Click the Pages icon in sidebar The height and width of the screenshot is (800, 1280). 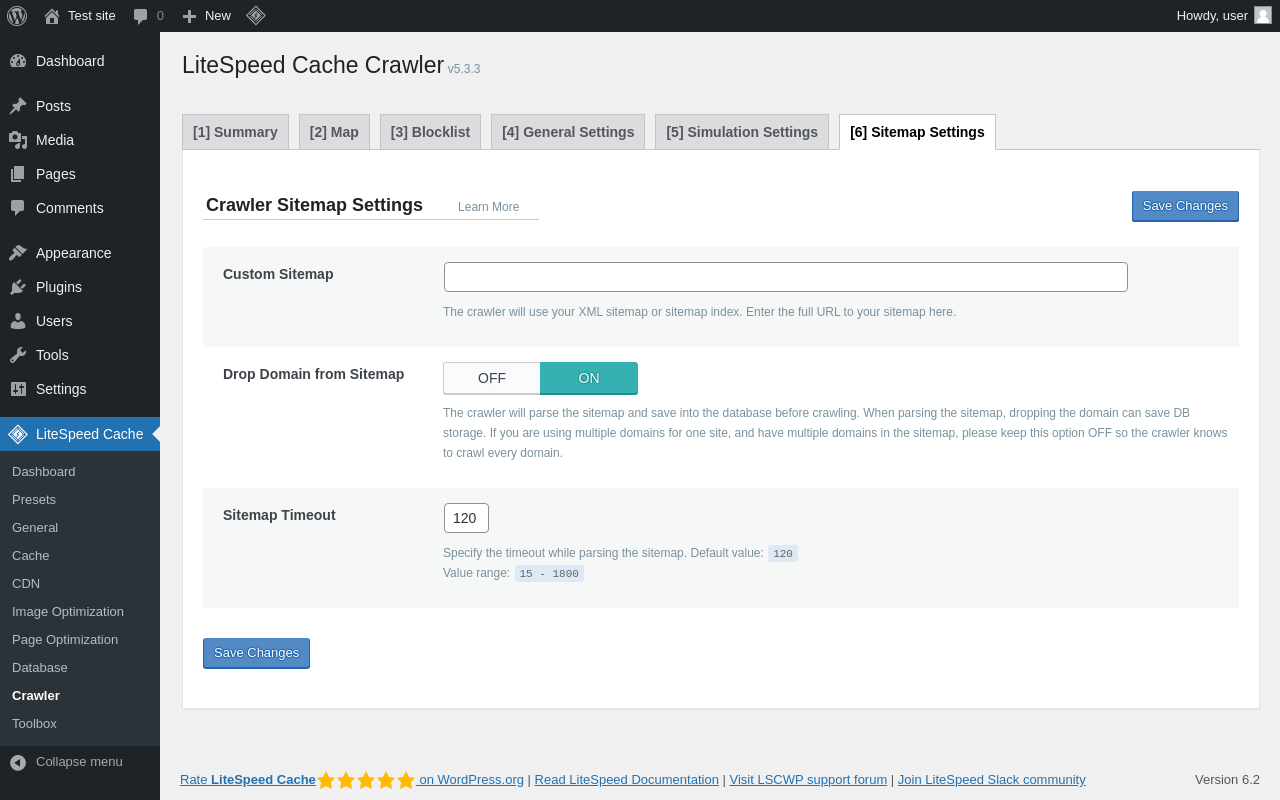point(18,174)
